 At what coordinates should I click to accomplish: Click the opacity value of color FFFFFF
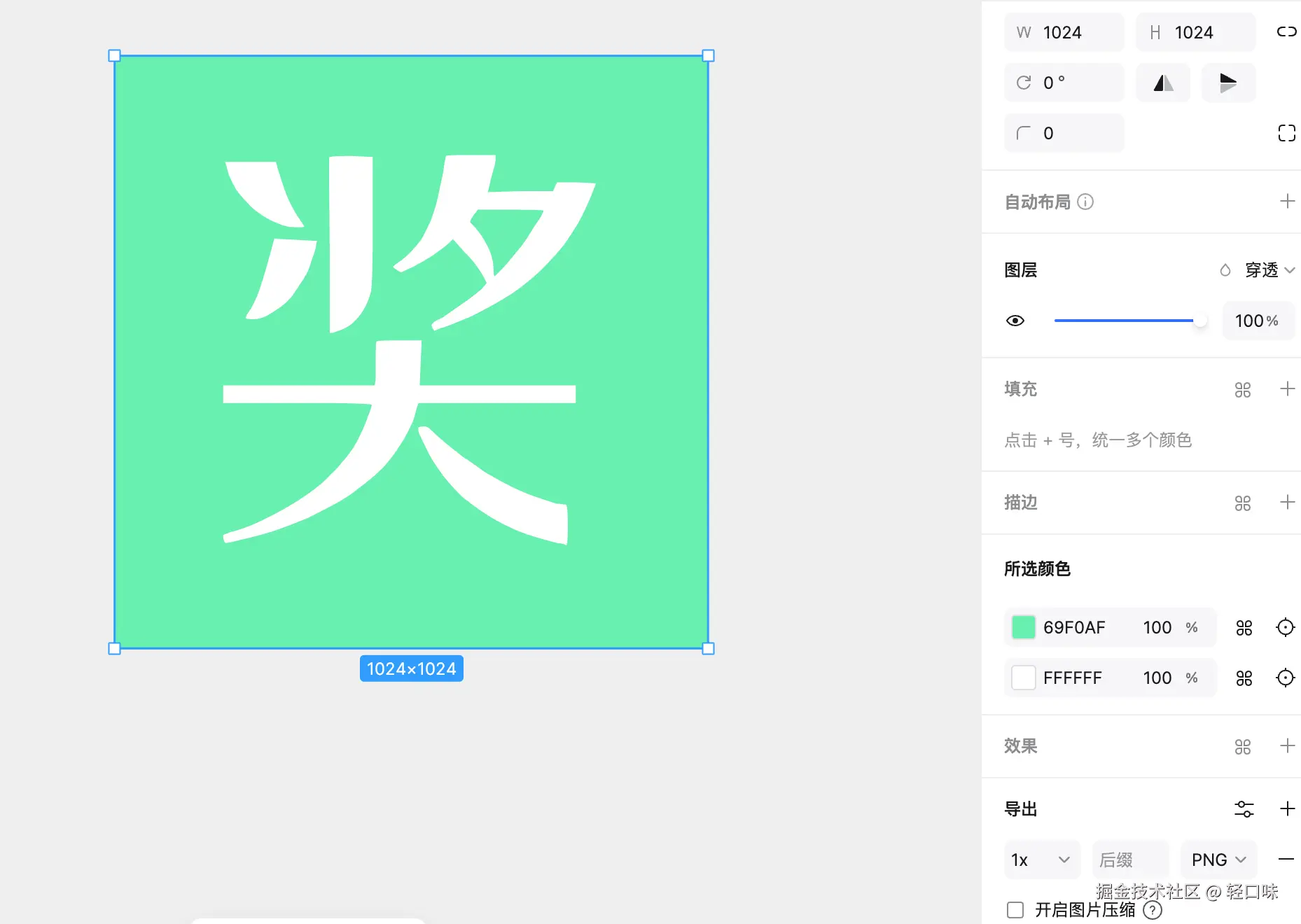point(1157,678)
